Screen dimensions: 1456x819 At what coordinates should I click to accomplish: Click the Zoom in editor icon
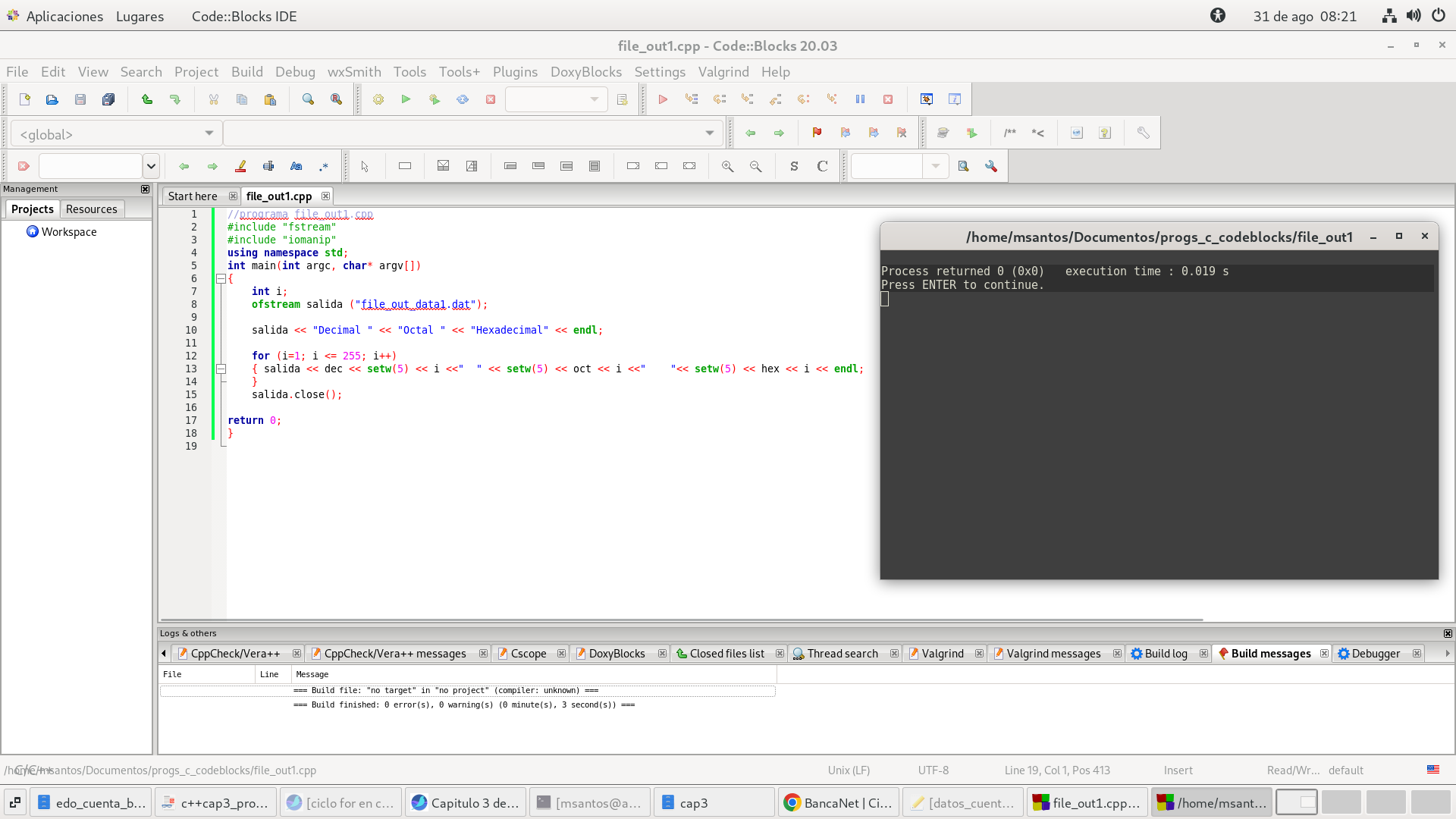tap(727, 166)
